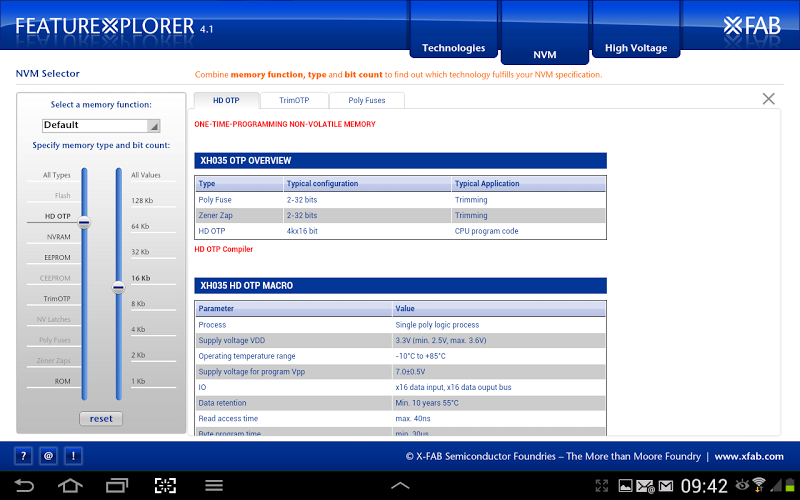Choose ROM memory type
Image resolution: width=800 pixels, height=500 pixels.
[63, 381]
